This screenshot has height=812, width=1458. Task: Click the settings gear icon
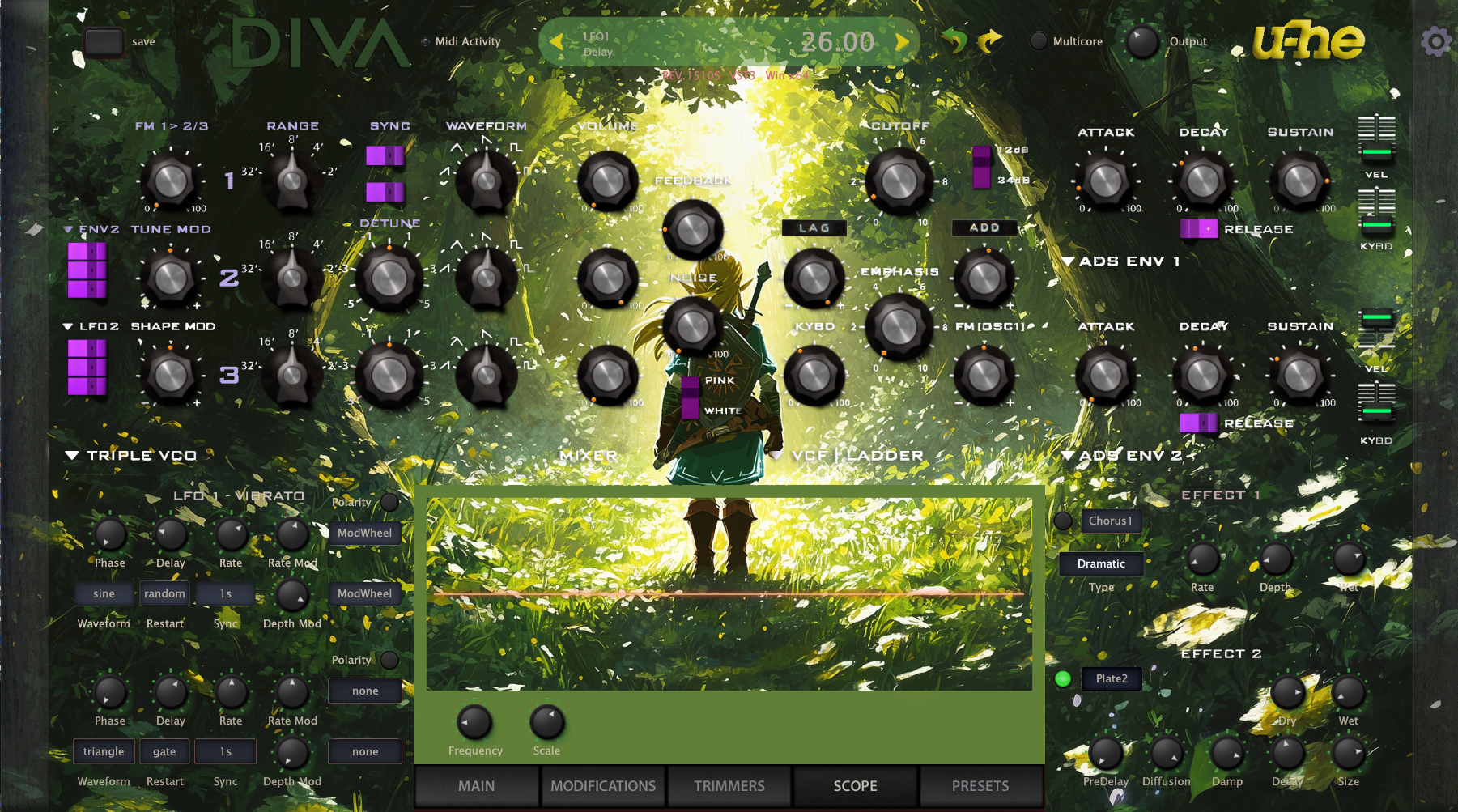point(1435,41)
